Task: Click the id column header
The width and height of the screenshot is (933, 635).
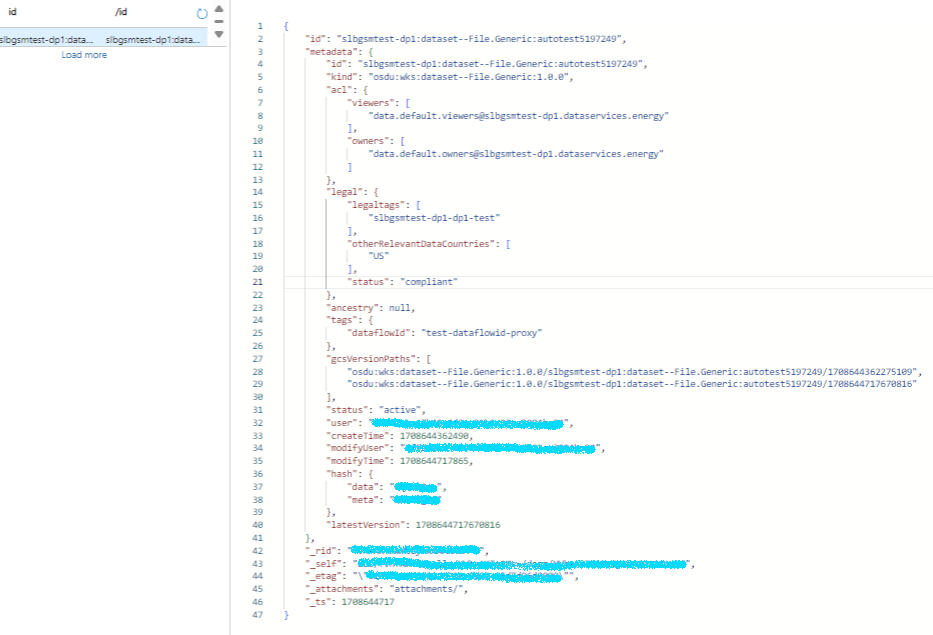Action: pos(12,12)
